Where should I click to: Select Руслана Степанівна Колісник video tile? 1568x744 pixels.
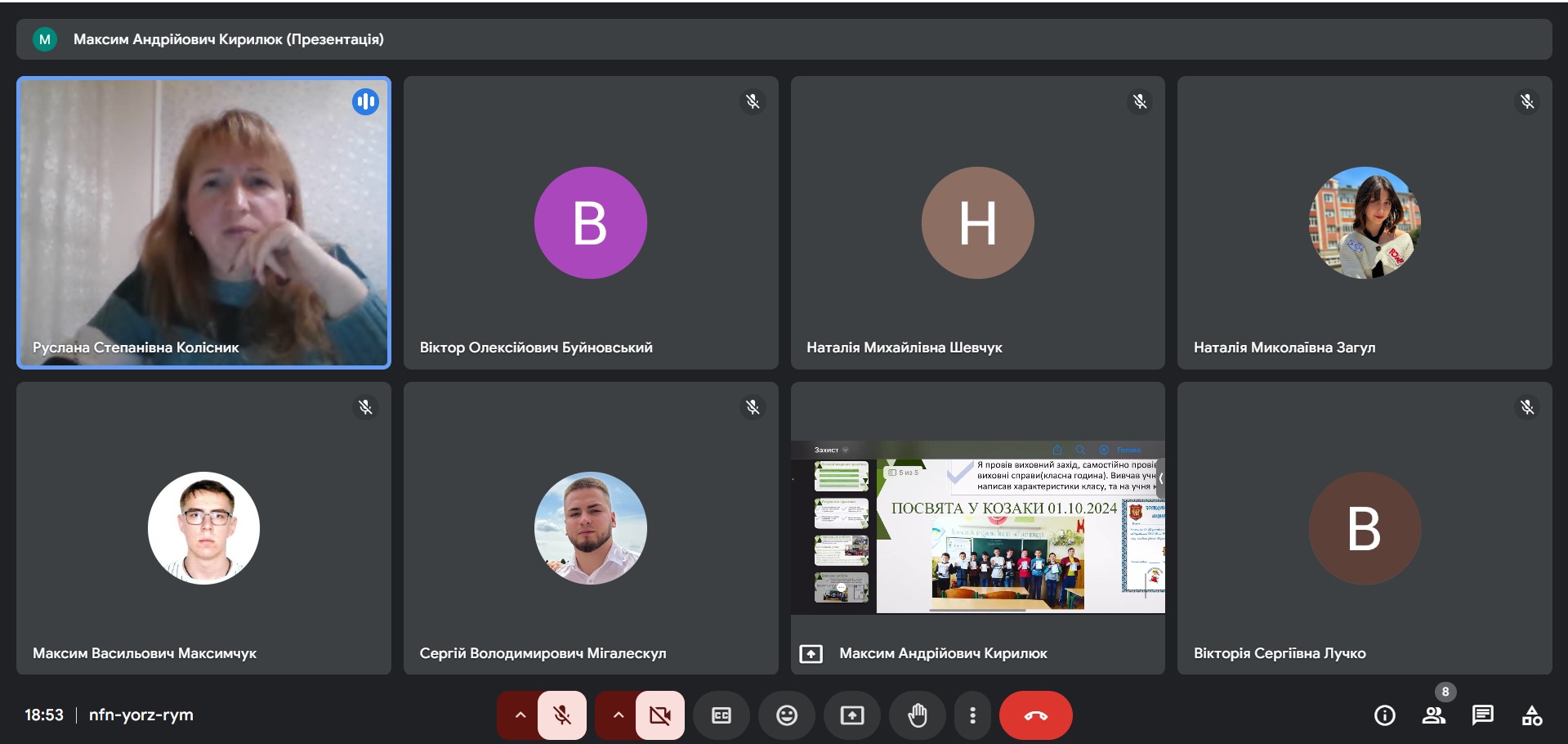coord(203,222)
